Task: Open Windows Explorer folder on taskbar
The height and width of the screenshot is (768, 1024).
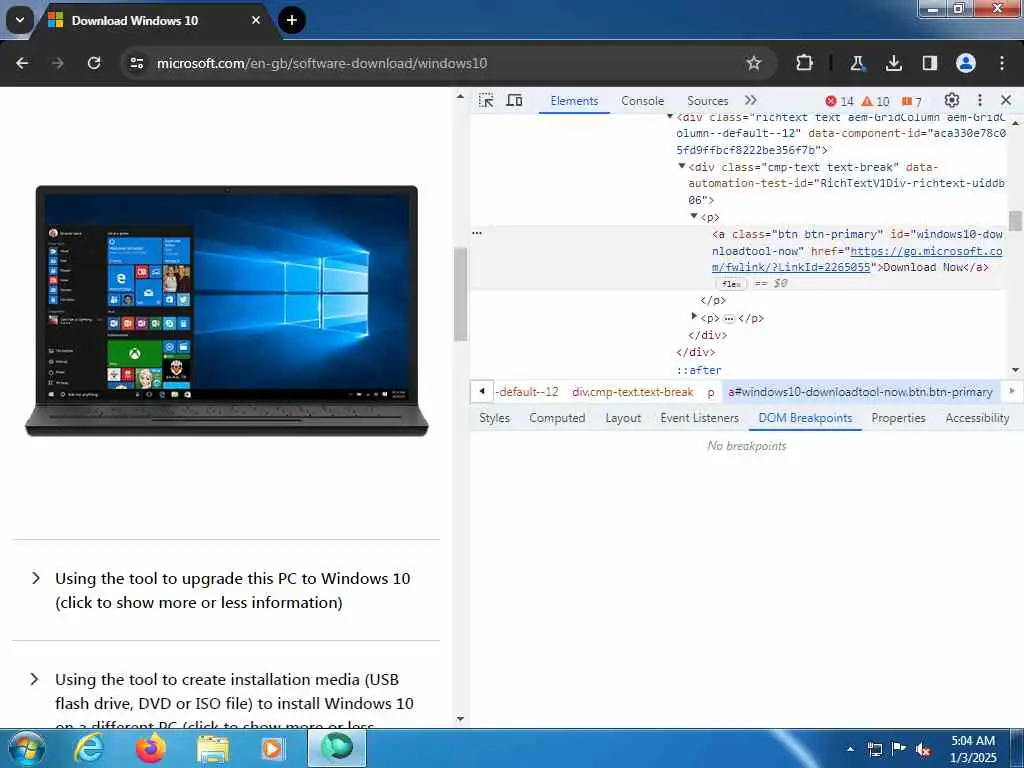Action: [x=213, y=748]
